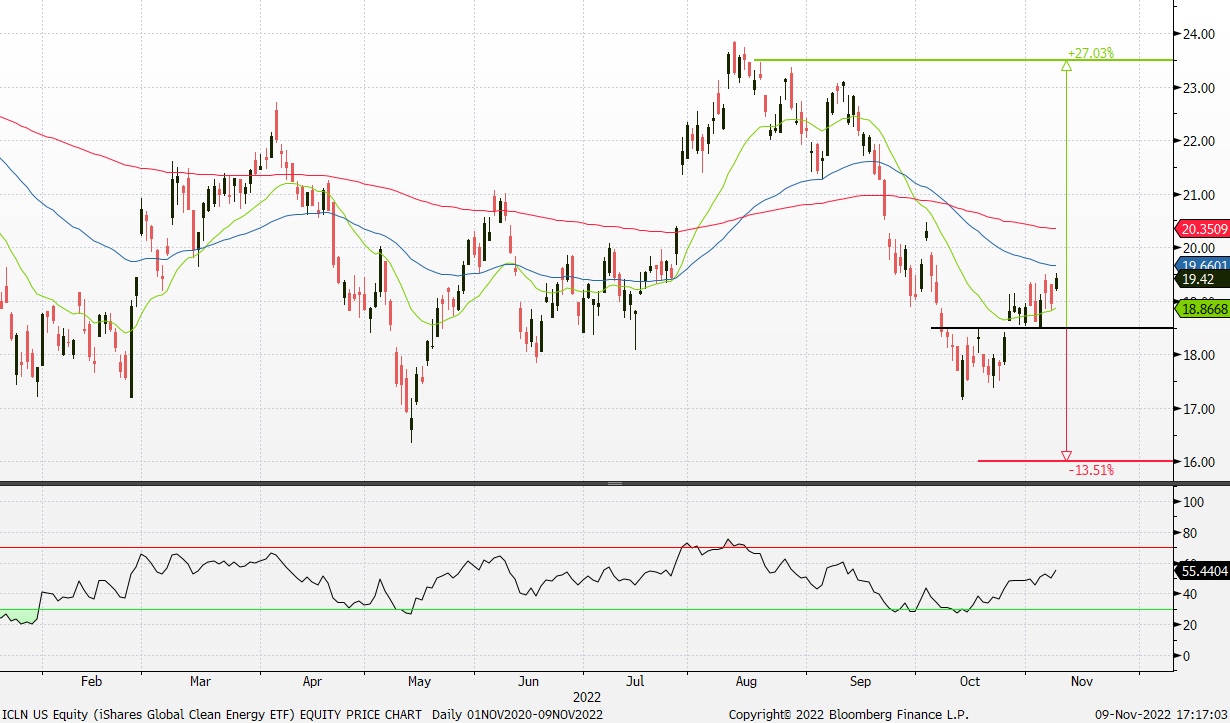Click the Nov month label
Viewport: 1230px width, 723px height.
pyautogui.click(x=1081, y=682)
